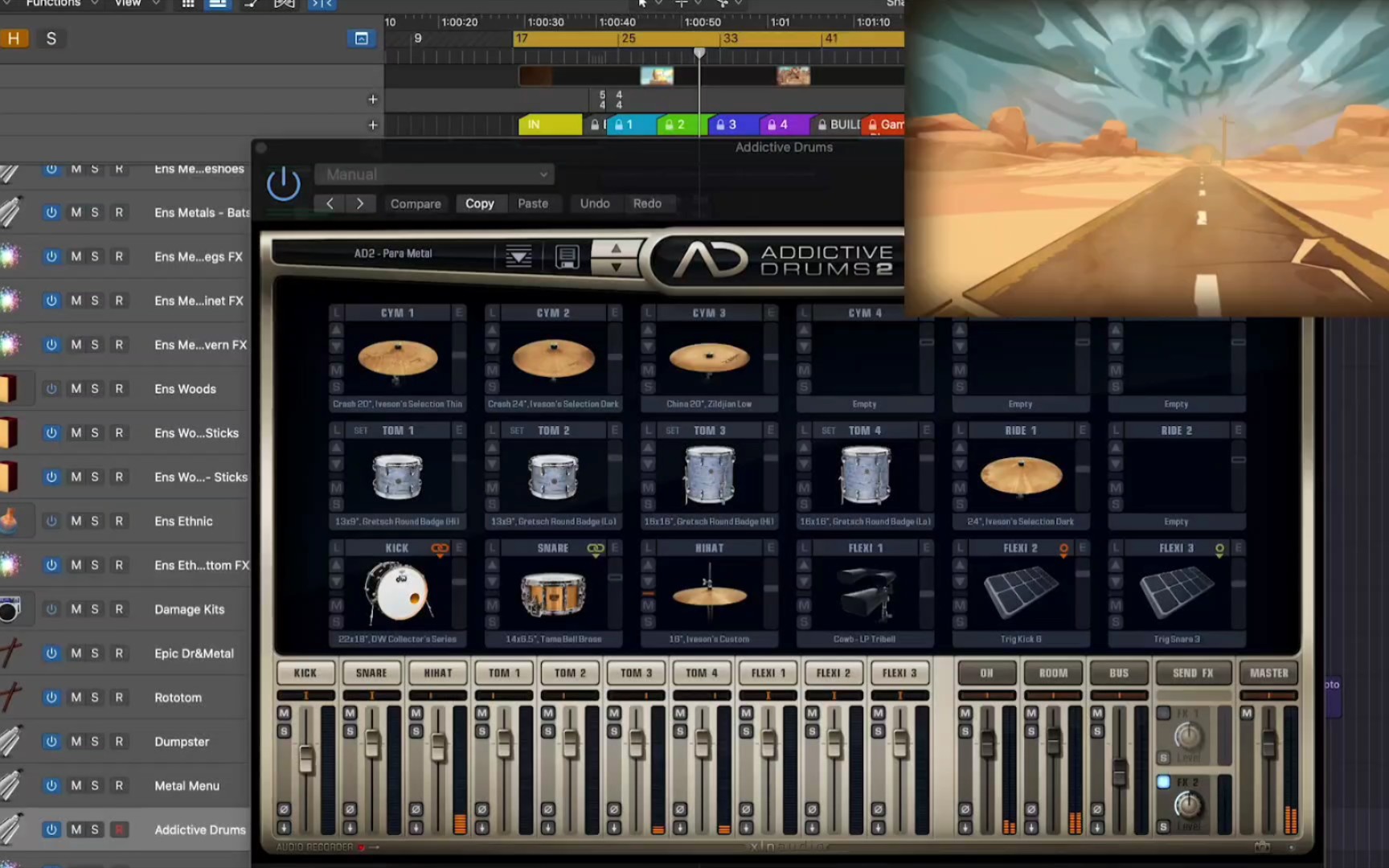
Task: Select the SNARE drum image
Action: tap(553, 594)
